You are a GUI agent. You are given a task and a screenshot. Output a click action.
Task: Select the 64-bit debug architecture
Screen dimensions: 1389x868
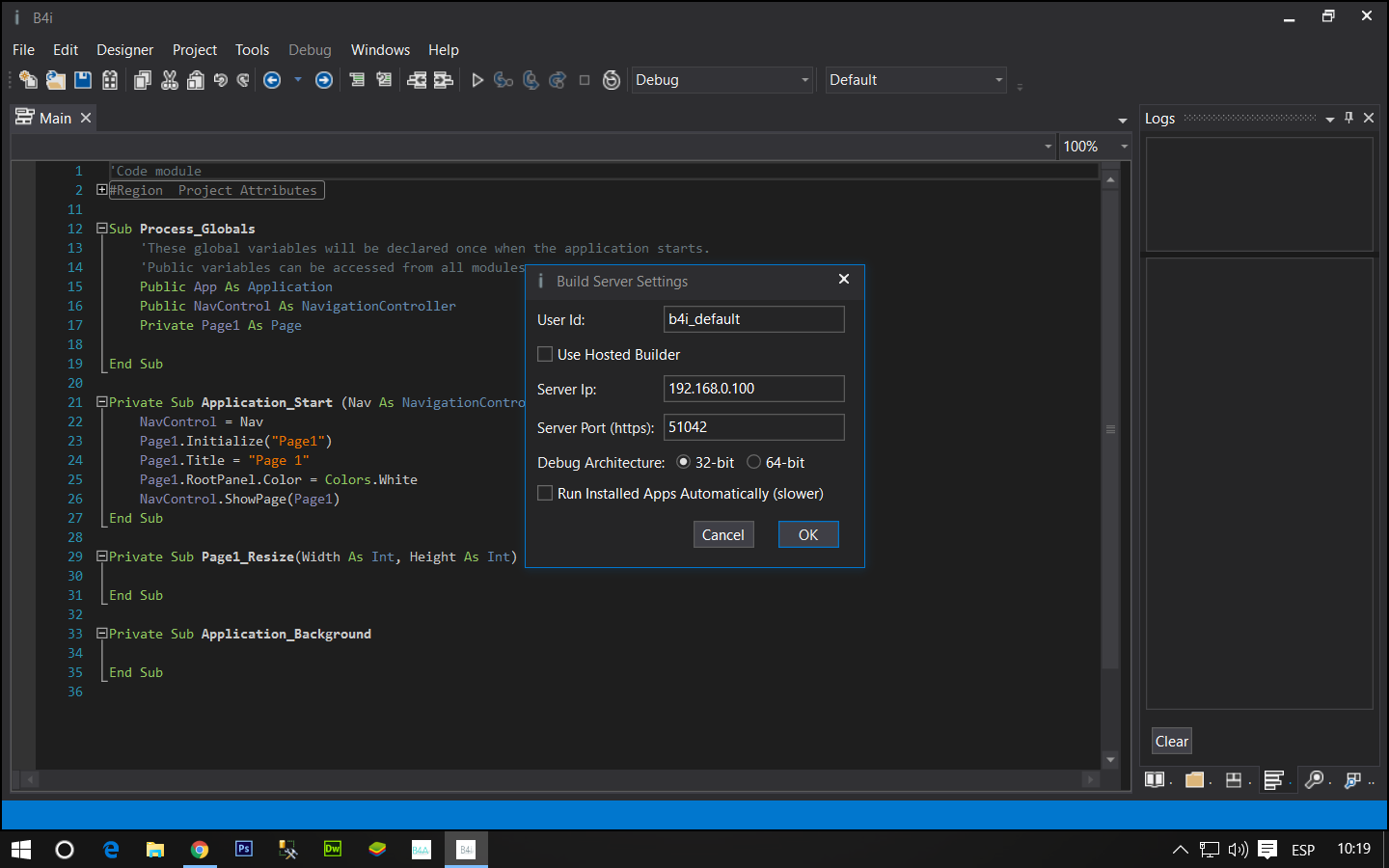click(x=754, y=463)
